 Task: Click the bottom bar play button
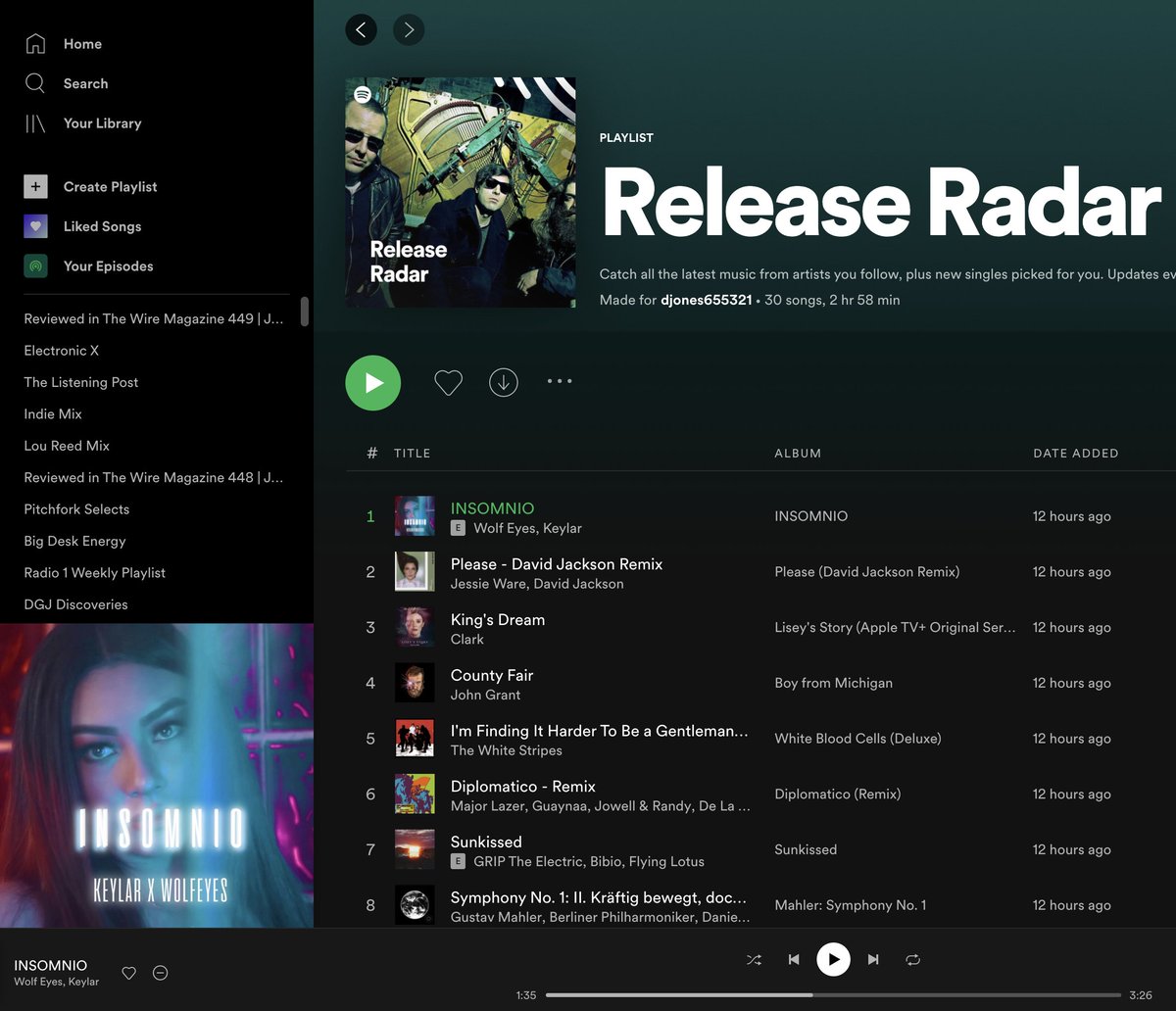point(834,960)
